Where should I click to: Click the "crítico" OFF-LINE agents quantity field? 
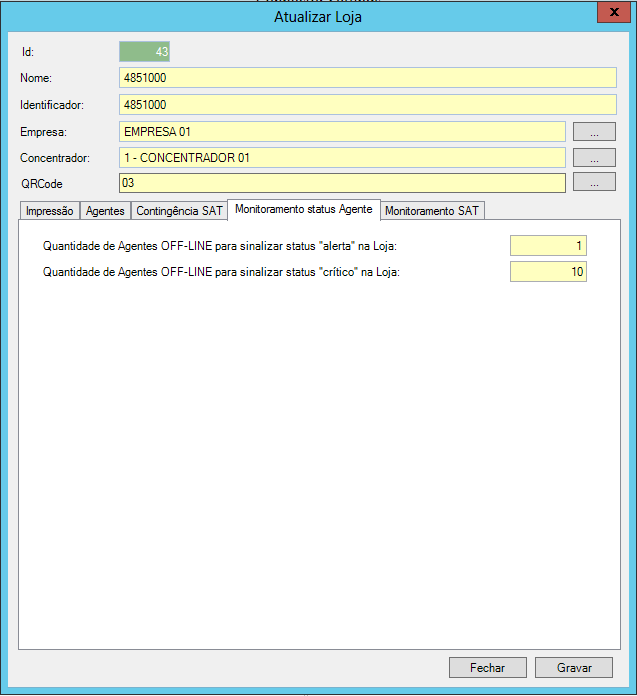click(548, 272)
